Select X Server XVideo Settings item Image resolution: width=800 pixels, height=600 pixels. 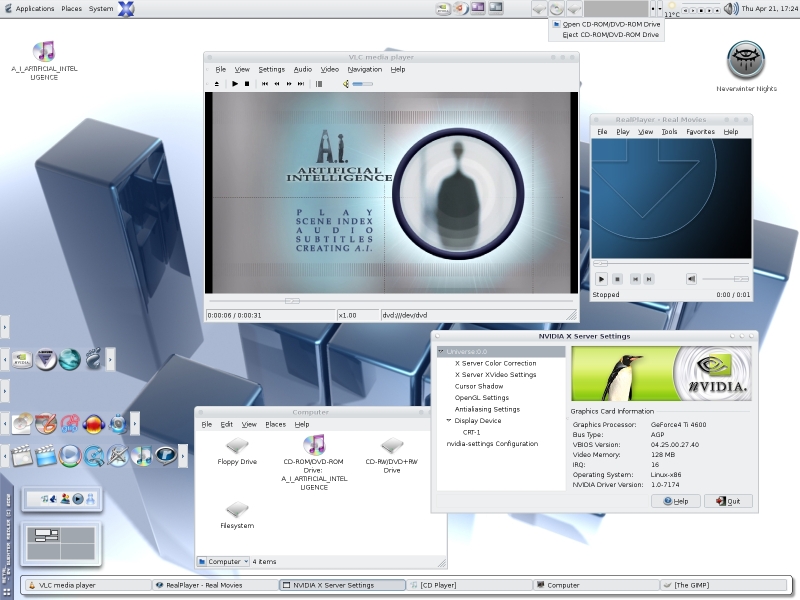[x=495, y=374]
